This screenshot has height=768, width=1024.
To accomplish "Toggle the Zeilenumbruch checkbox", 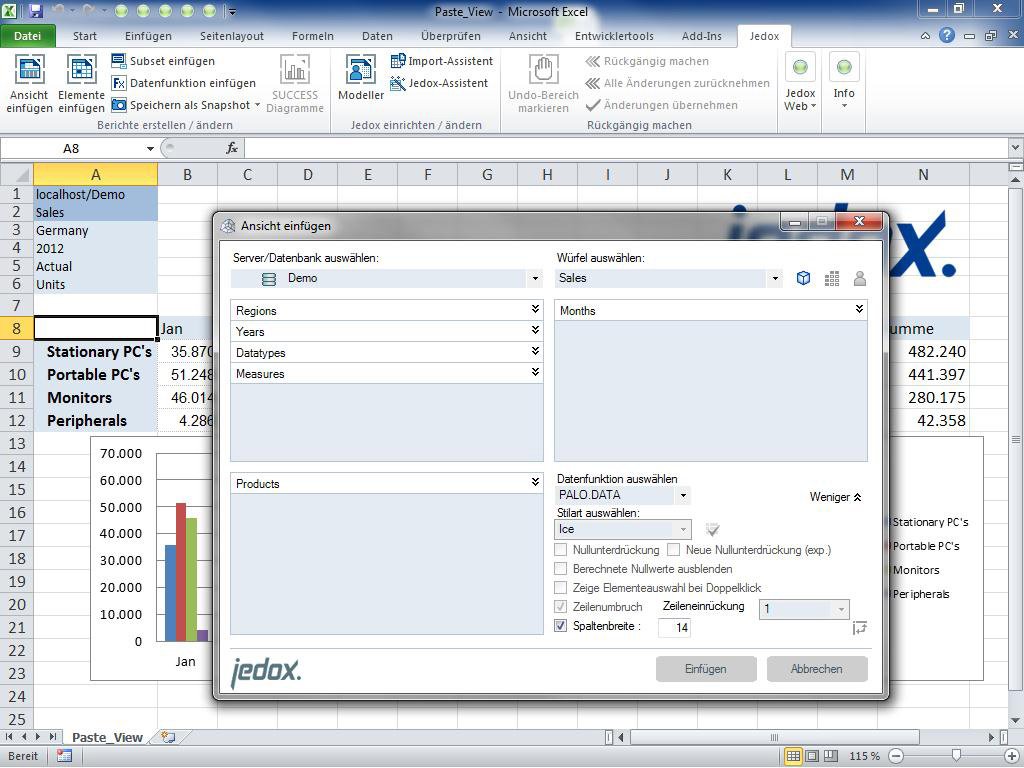I will [x=560, y=607].
